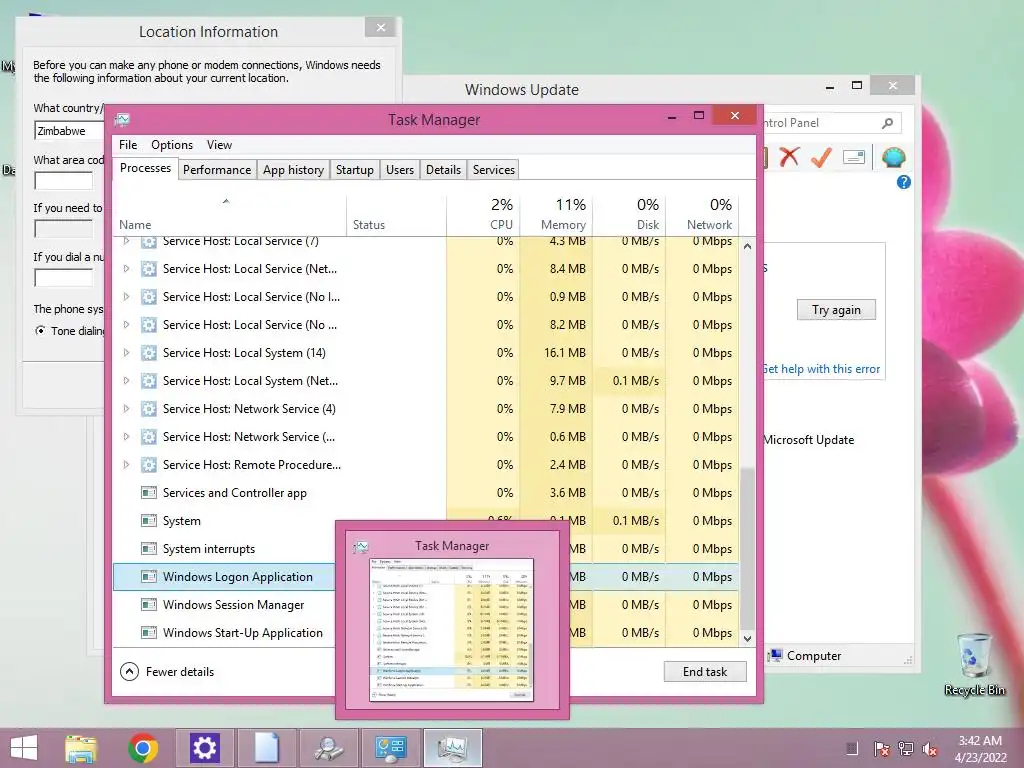Switch to the Details tab
Screen dimensions: 1024x768
pyautogui.click(x=443, y=170)
